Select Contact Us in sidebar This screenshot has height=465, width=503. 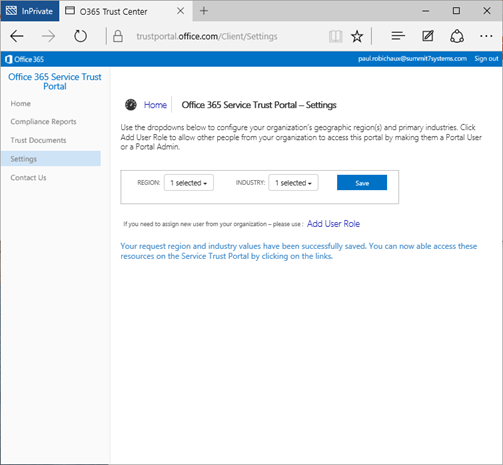click(28, 178)
